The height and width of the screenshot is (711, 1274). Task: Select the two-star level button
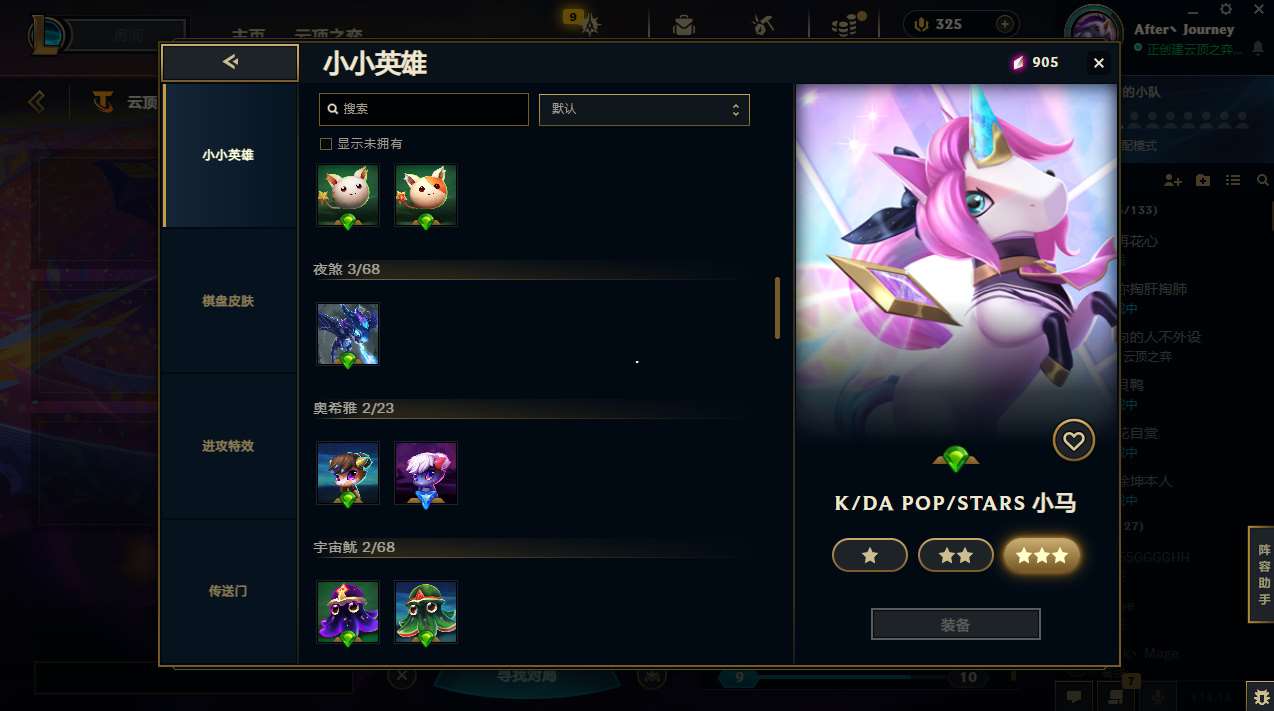956,555
